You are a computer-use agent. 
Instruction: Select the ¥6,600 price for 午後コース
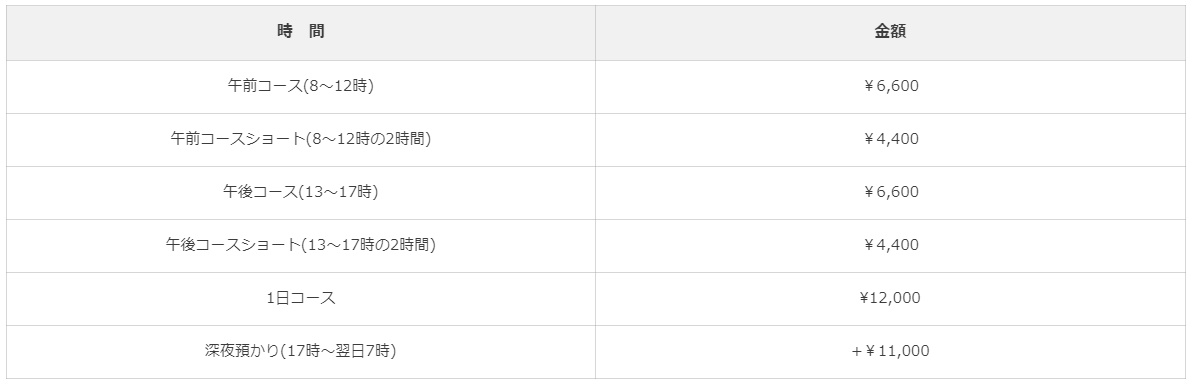coord(890,192)
